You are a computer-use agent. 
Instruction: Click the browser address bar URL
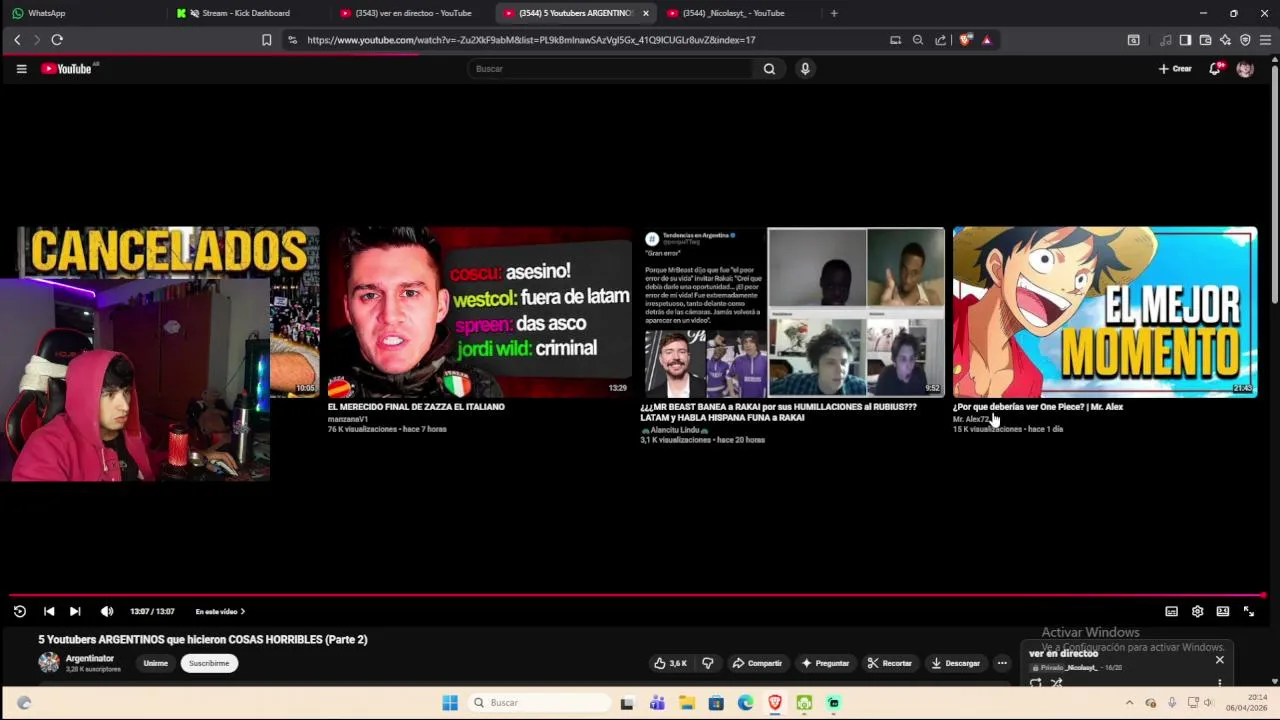point(531,40)
